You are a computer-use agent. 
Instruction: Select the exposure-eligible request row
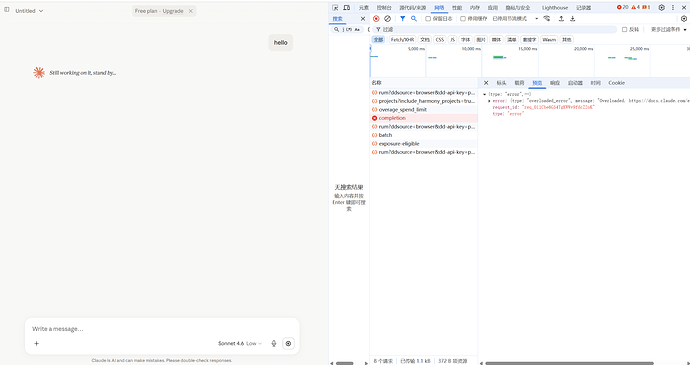coord(424,144)
